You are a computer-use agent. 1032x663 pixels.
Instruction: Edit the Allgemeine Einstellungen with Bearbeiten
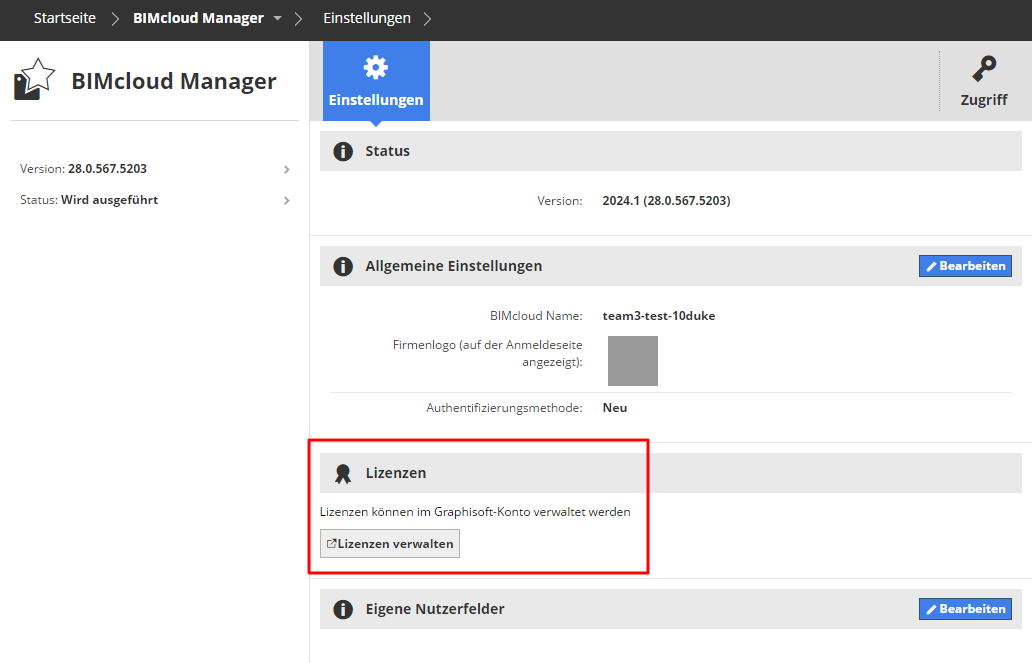pos(965,266)
